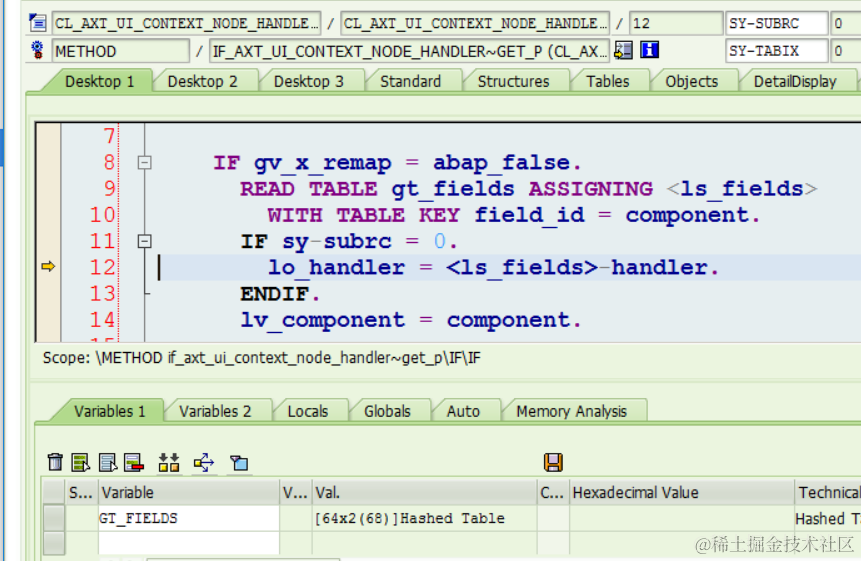861x561 pixels.
Task: Select the Variables 1 tab
Action: tap(110, 411)
